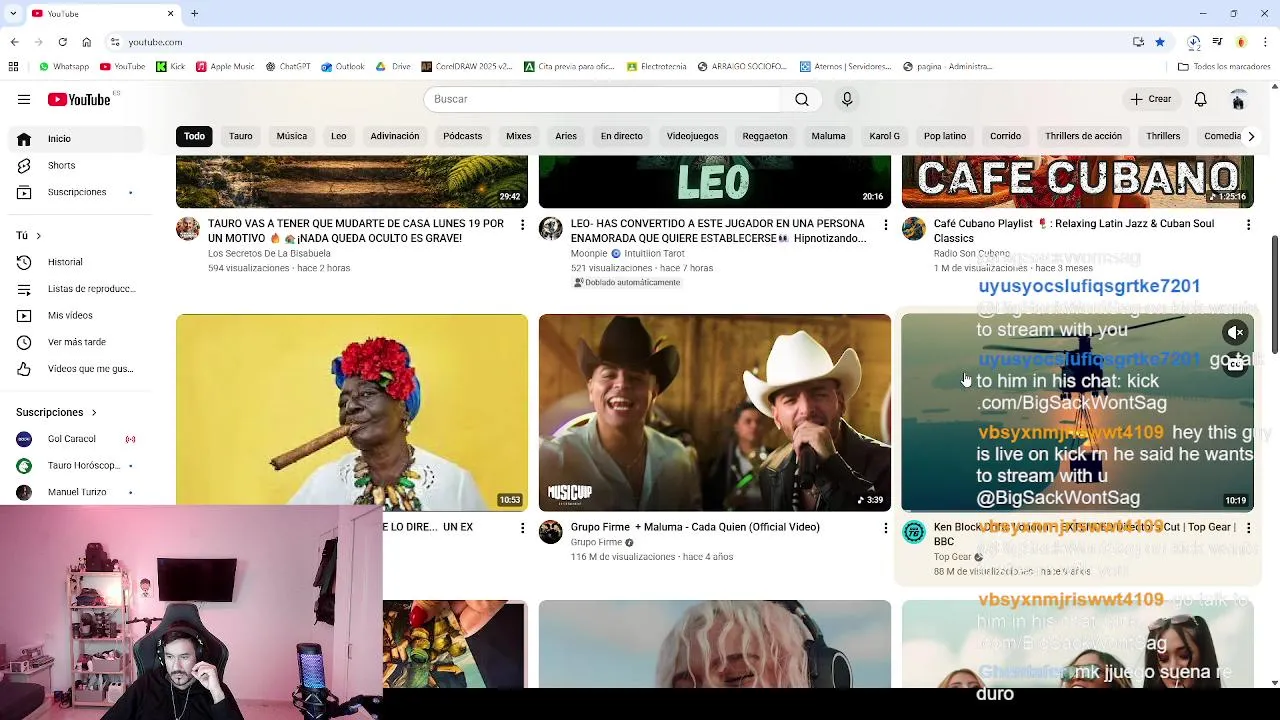Open Tauro Horóscopo channel subscription
Image resolution: width=1280 pixels, height=720 pixels.
pos(76,466)
